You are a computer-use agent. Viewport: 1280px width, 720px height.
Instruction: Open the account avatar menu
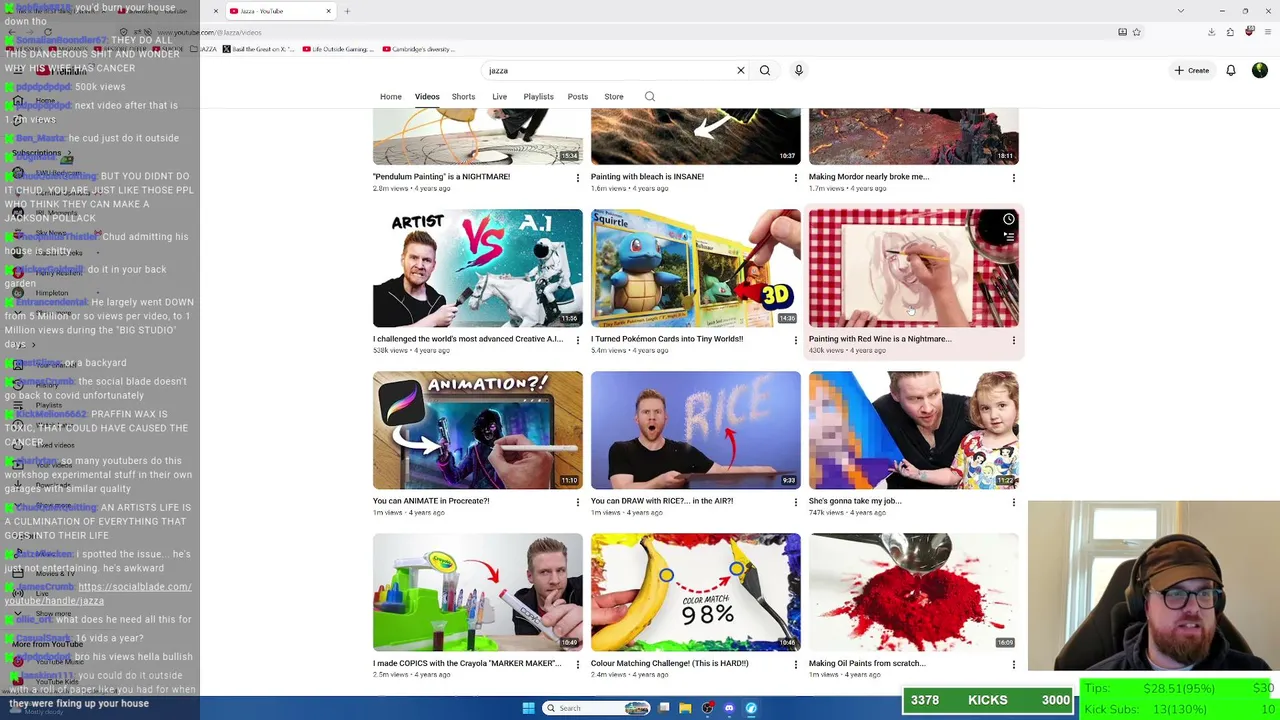pyautogui.click(x=1260, y=70)
